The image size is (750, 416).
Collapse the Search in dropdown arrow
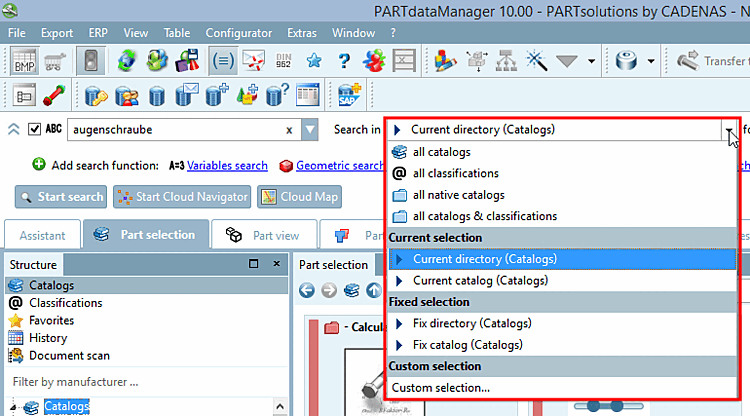(x=728, y=130)
